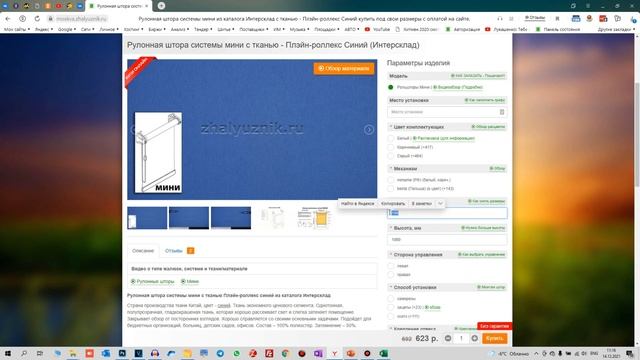Decrease quantity with the minus icon
This screenshot has width=640, height=360.
448,338
